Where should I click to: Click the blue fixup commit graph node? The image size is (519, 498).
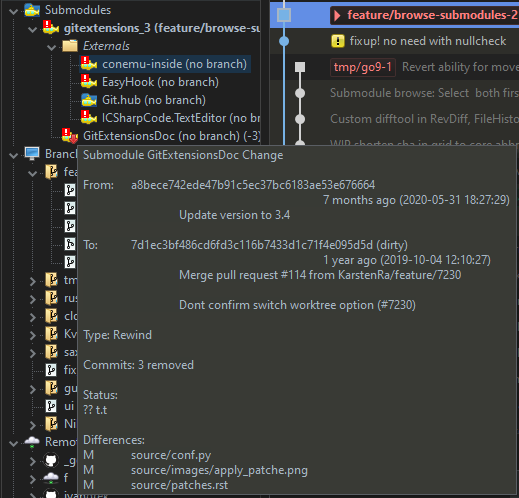point(284,41)
